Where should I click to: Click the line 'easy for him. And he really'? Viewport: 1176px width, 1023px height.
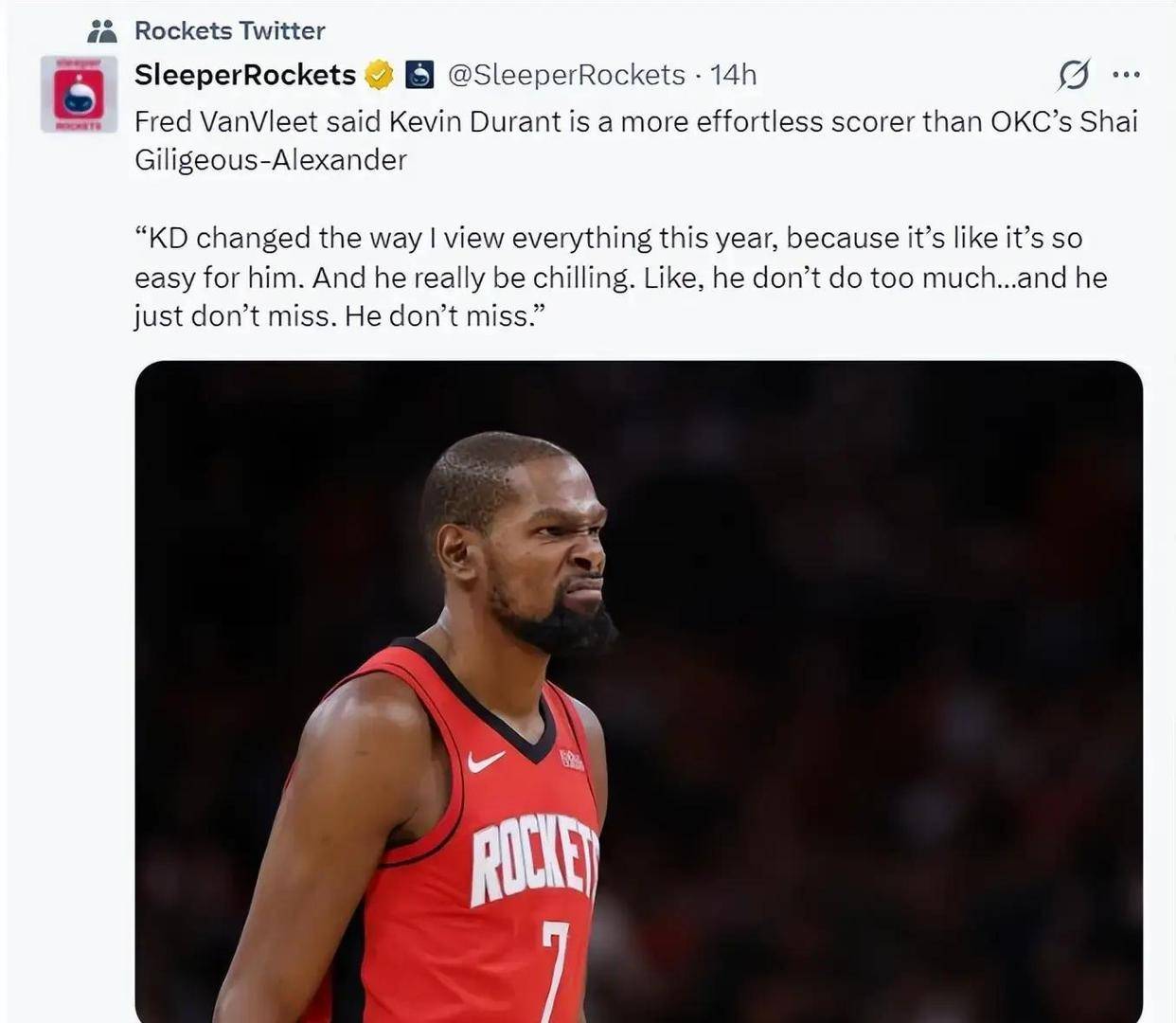620,278
